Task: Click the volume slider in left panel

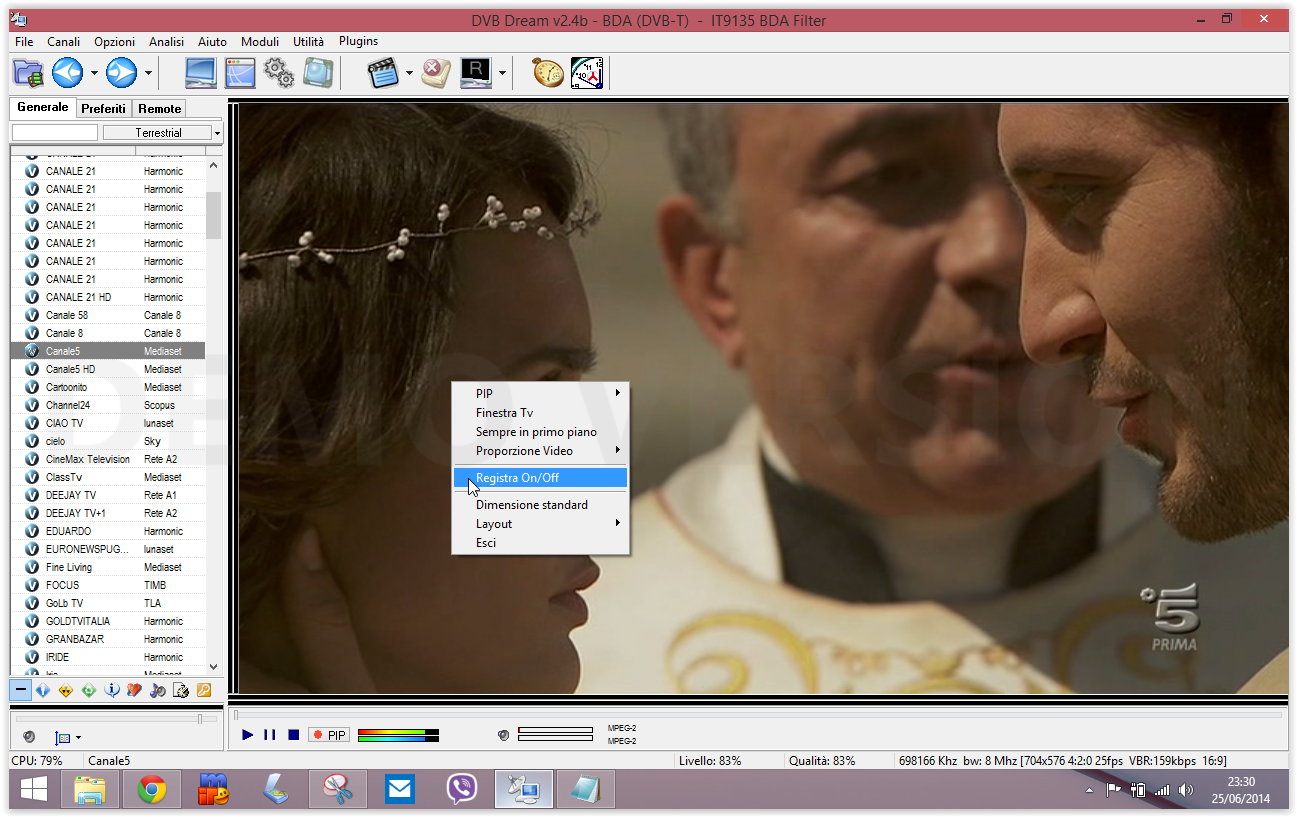Action: (117, 718)
